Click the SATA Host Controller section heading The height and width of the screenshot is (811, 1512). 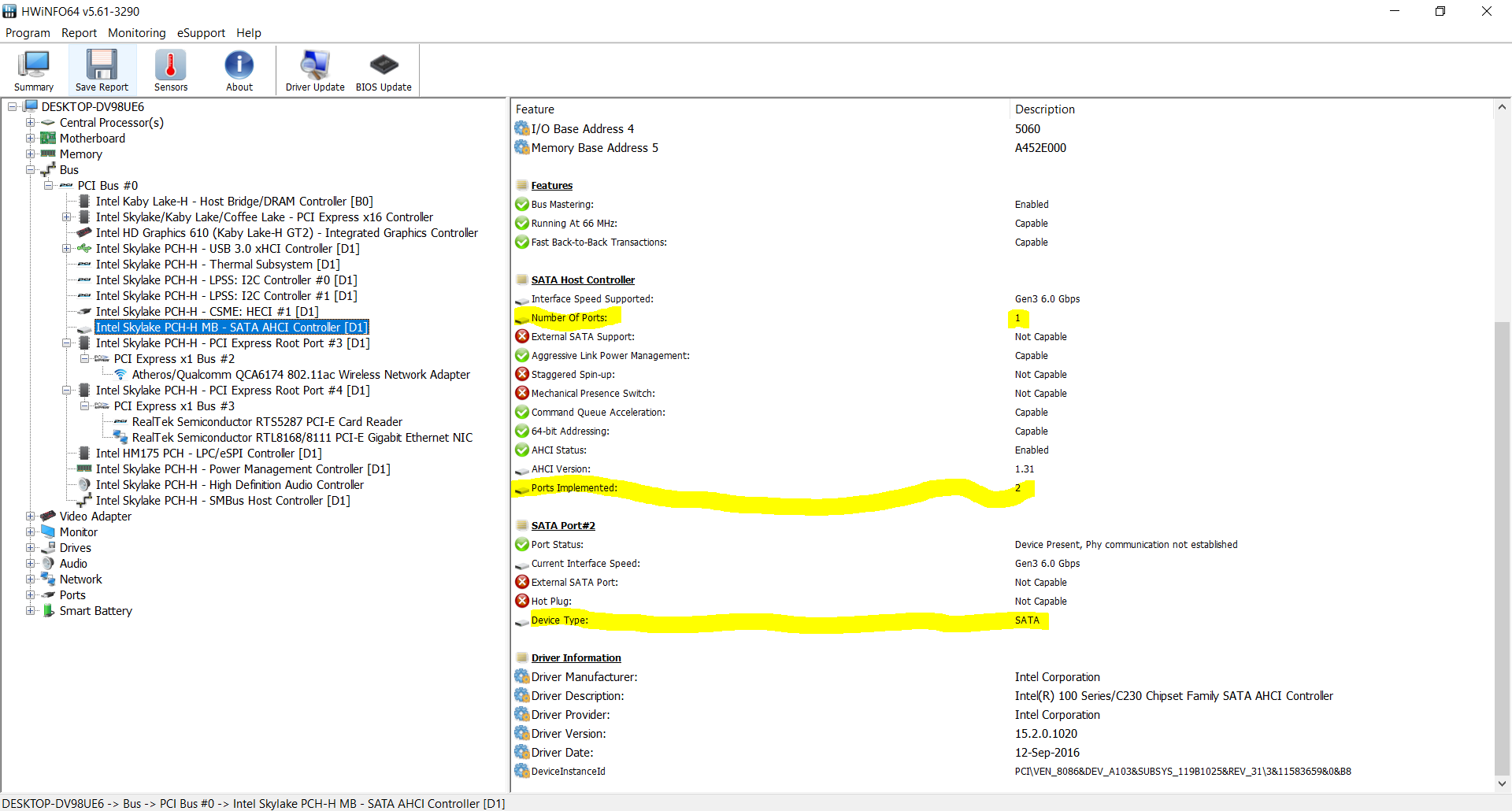[583, 280]
